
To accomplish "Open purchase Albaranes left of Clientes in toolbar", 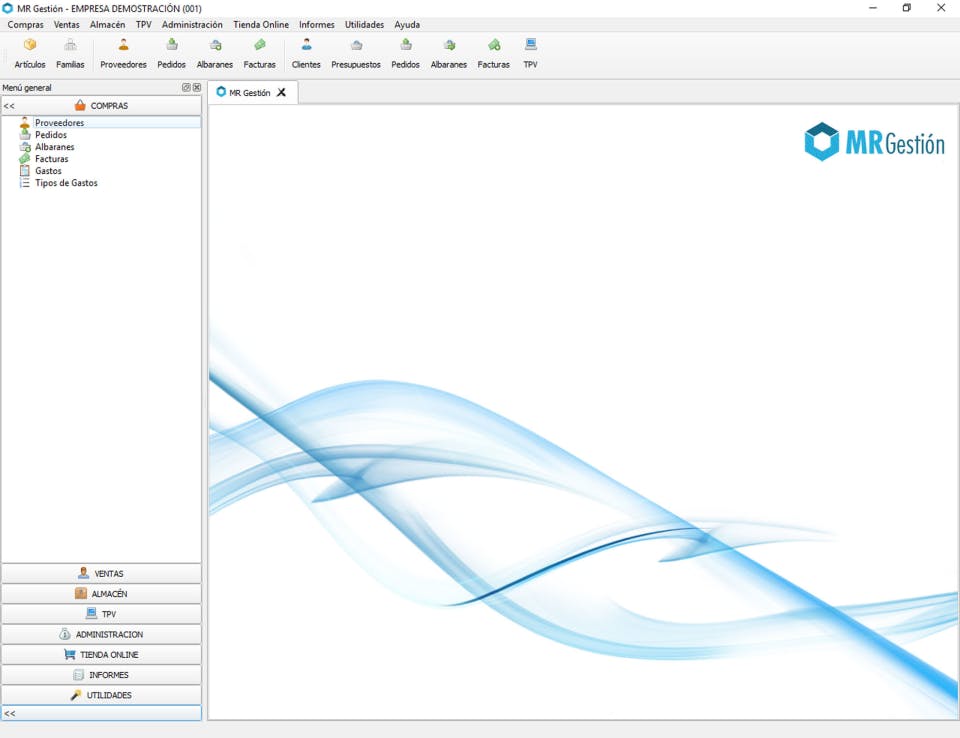I will tap(215, 53).
